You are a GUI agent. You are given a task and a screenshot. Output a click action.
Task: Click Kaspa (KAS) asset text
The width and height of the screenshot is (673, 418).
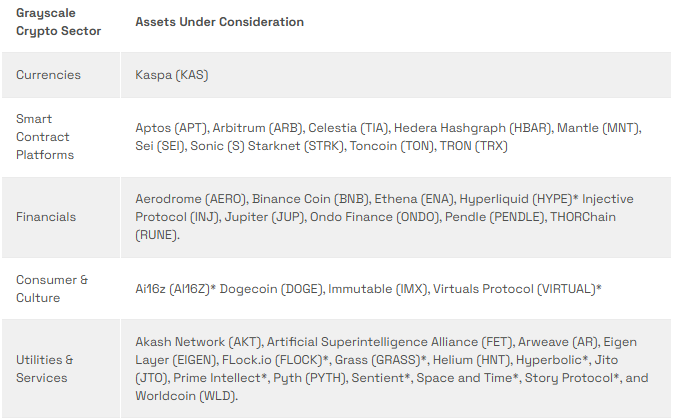172,75
